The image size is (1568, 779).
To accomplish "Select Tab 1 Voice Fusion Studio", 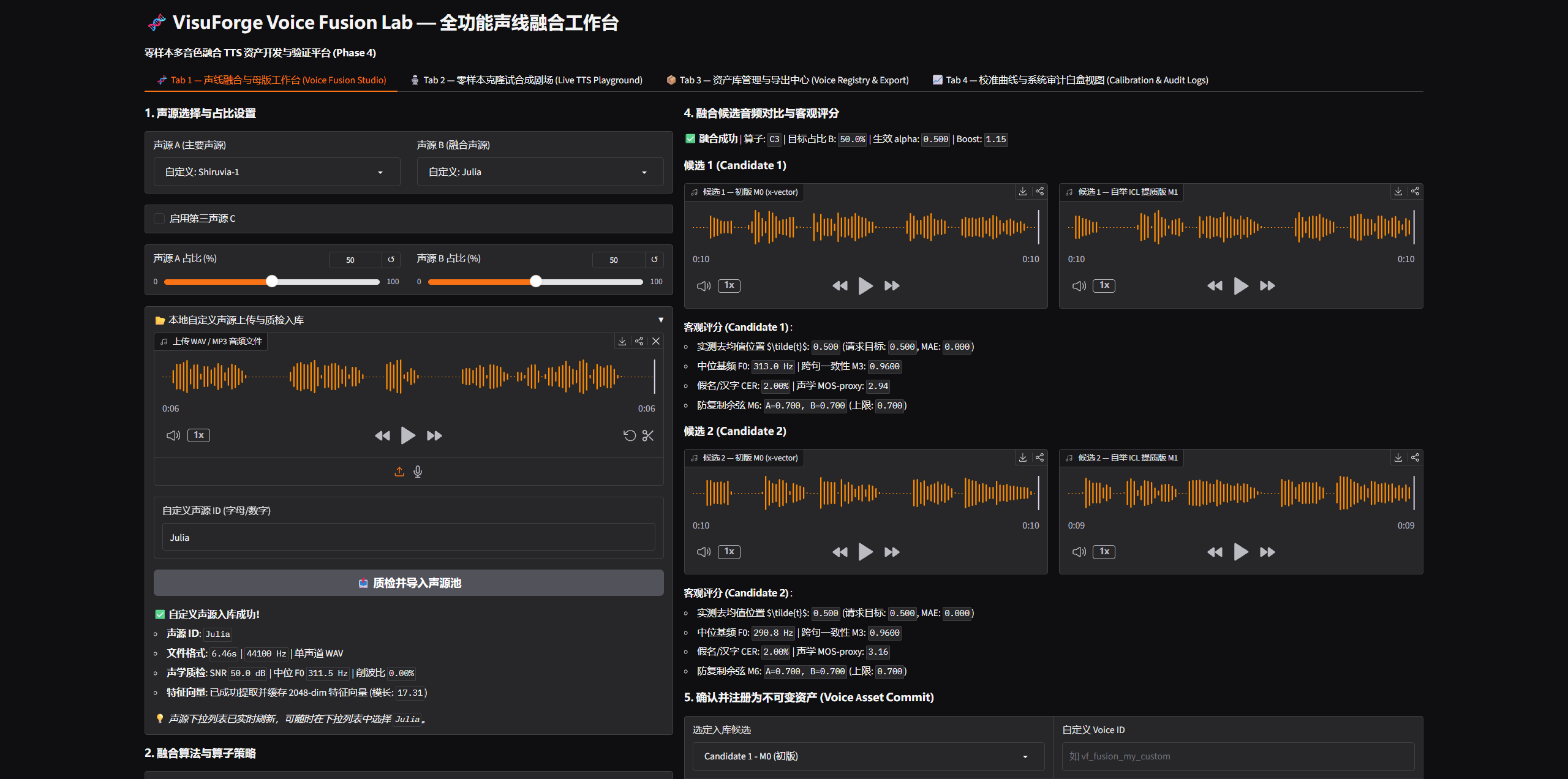I will (271, 80).
